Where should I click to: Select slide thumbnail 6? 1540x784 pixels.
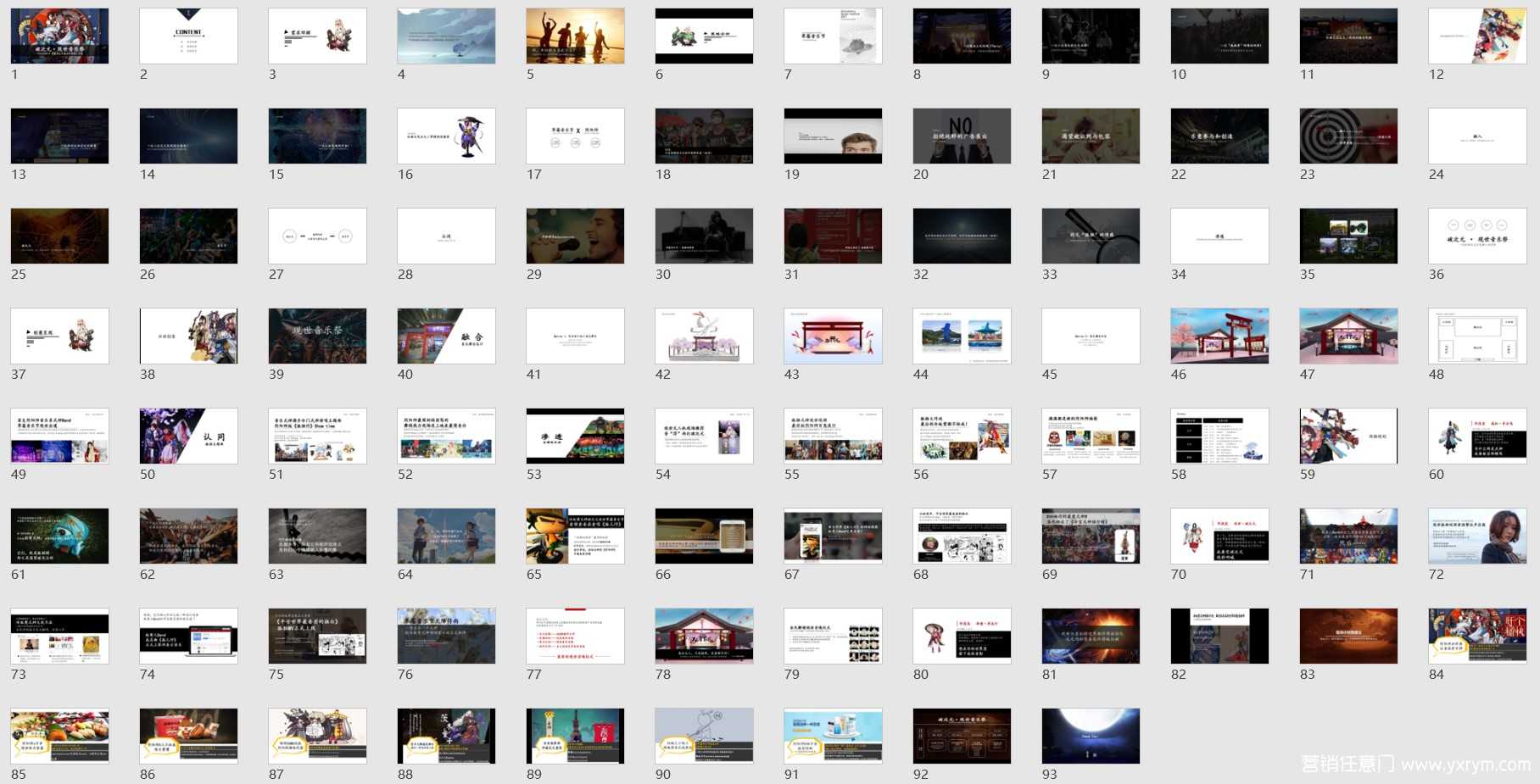704,36
